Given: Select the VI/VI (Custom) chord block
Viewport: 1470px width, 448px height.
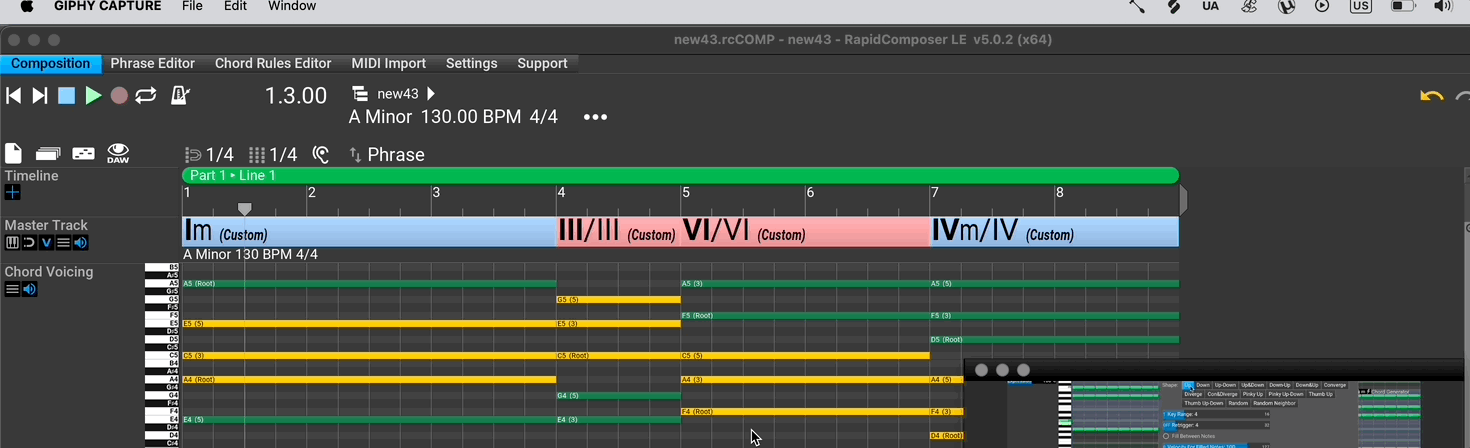Looking at the screenshot, I should click(x=805, y=231).
